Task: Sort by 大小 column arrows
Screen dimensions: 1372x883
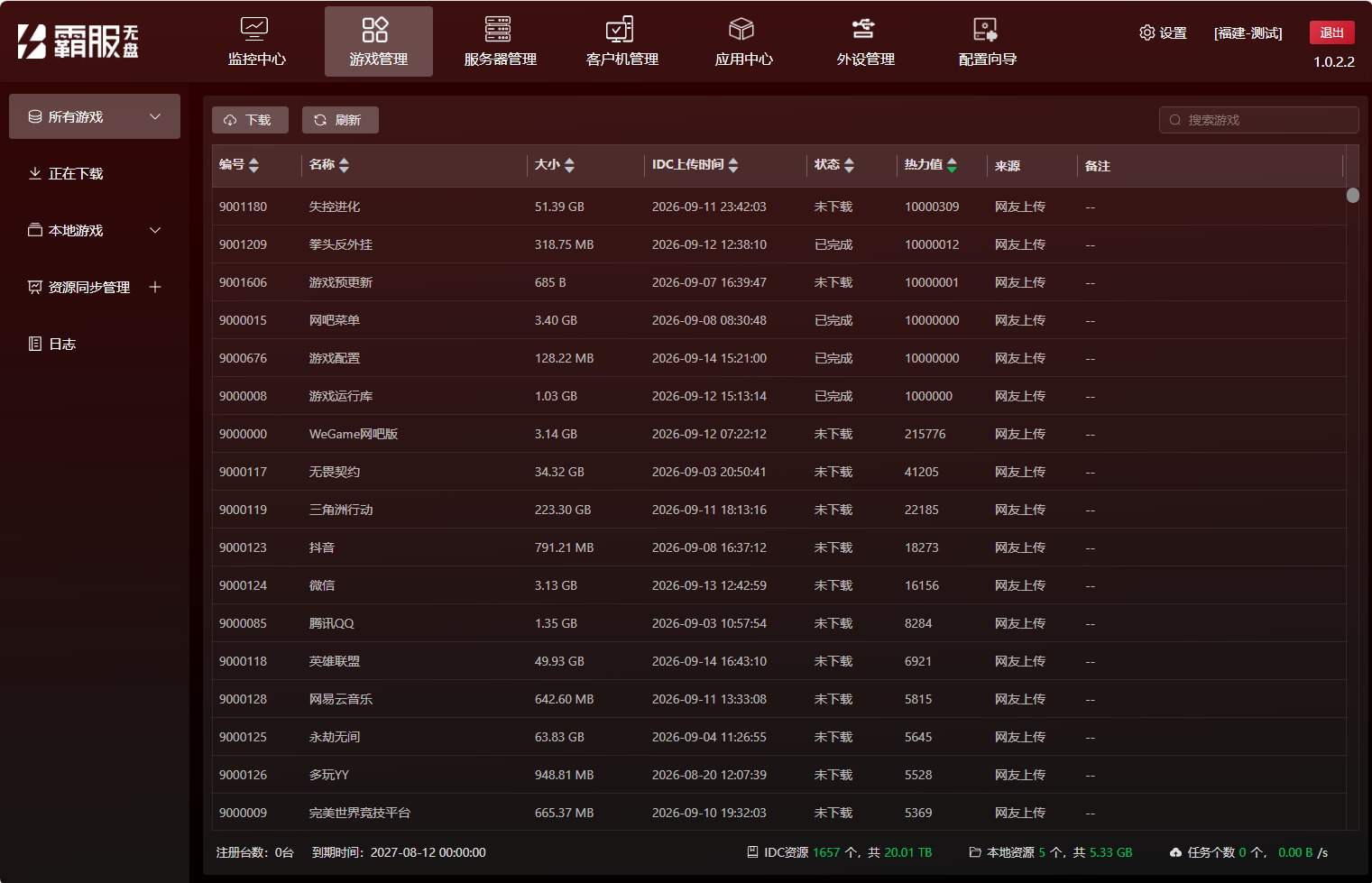Action: (569, 165)
